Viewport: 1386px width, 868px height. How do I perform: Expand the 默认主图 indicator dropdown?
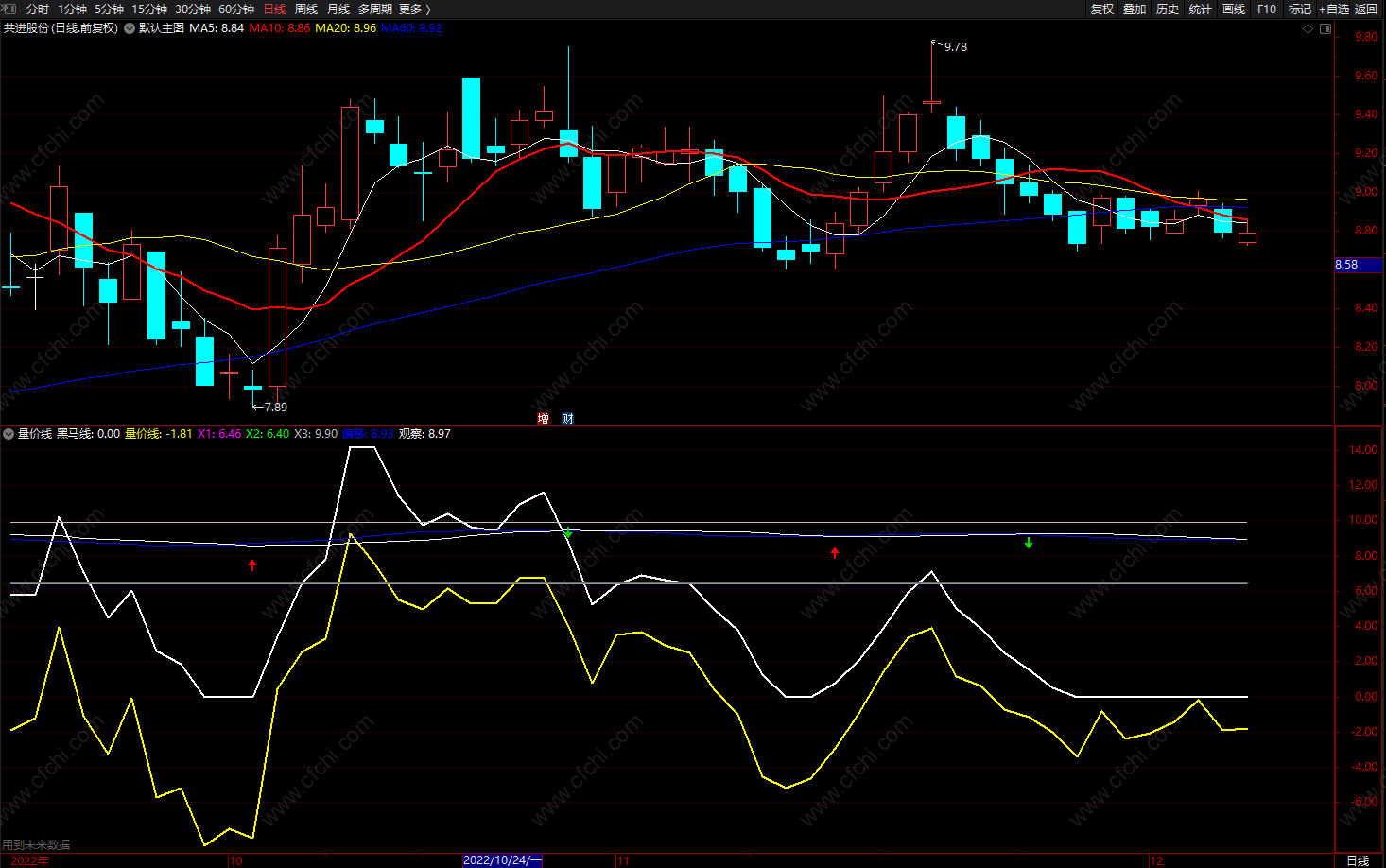click(x=130, y=28)
